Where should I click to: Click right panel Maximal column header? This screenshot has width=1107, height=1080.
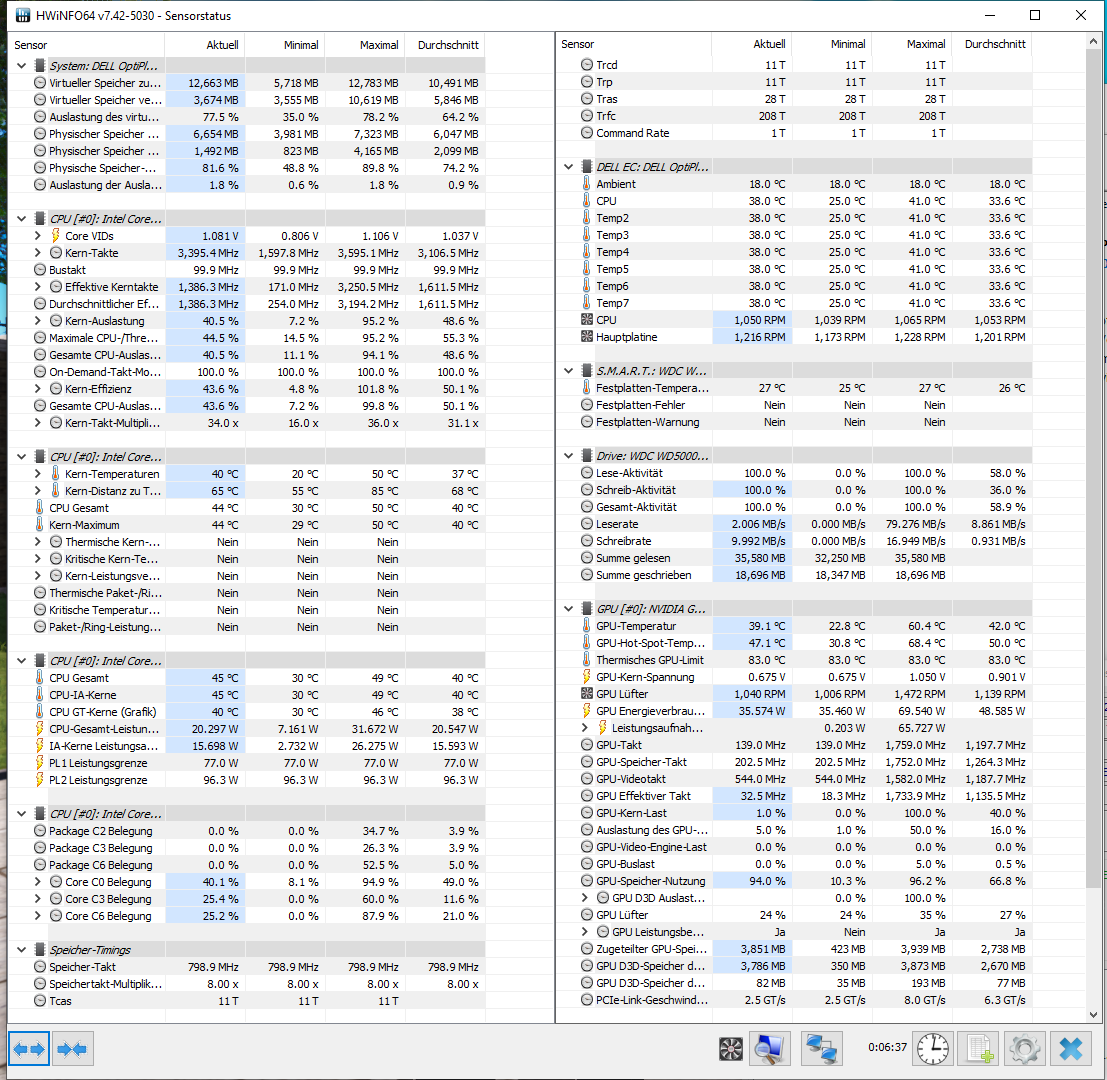pyautogui.click(x=911, y=44)
